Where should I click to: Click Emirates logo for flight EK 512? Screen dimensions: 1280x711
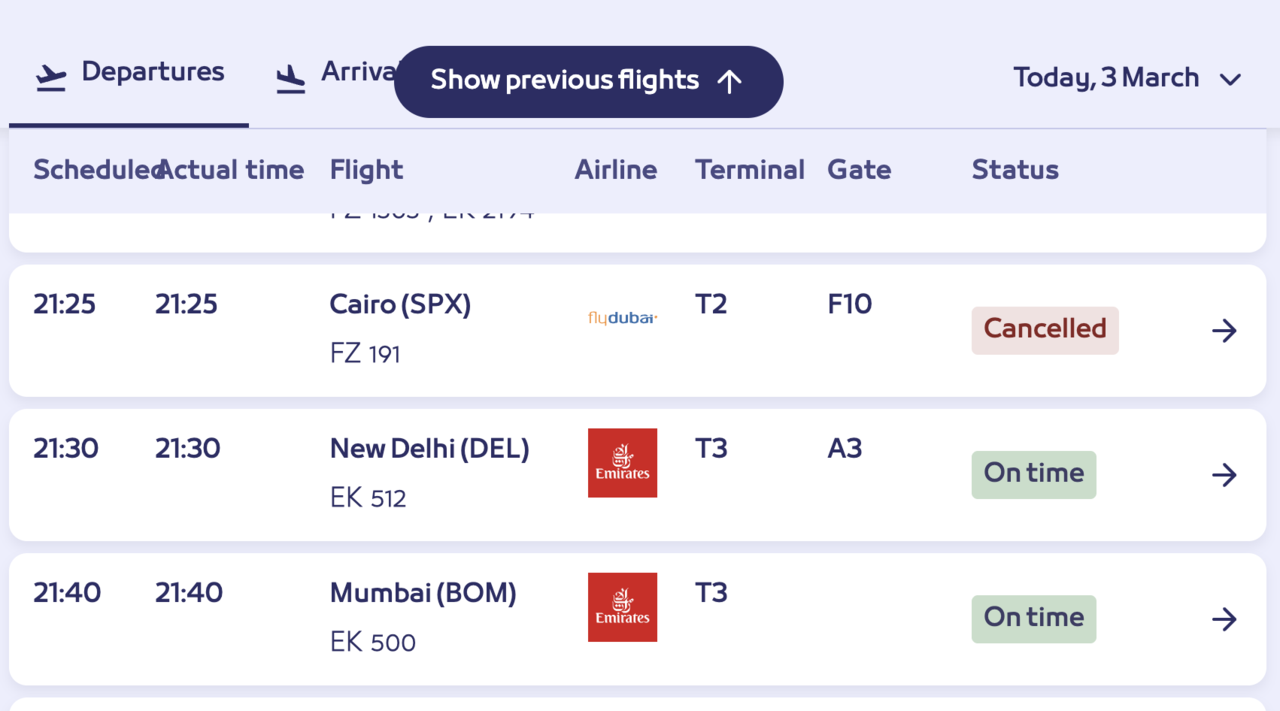point(622,463)
